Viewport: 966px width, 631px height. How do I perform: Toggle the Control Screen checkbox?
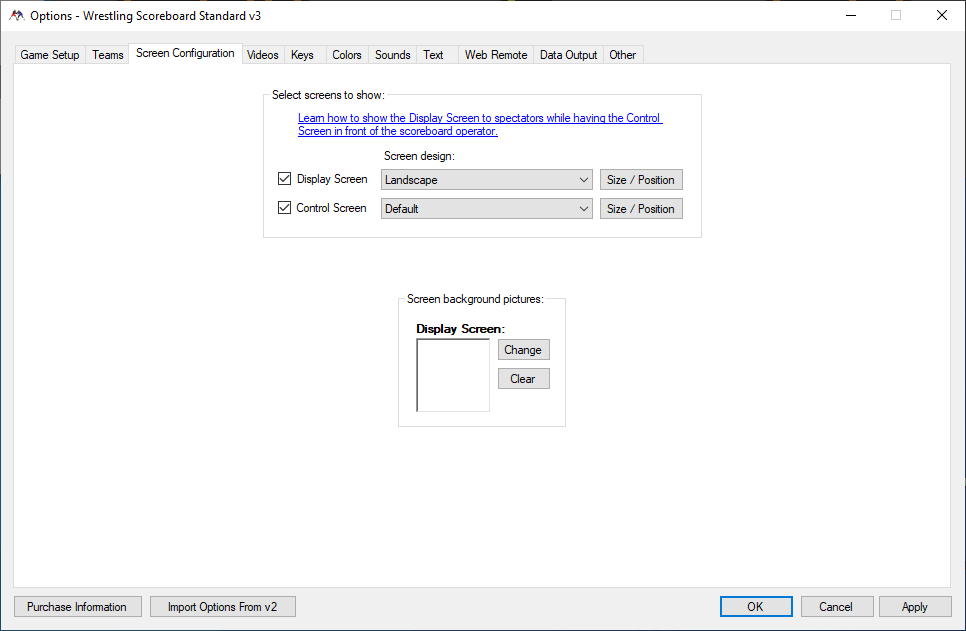pyautogui.click(x=285, y=208)
